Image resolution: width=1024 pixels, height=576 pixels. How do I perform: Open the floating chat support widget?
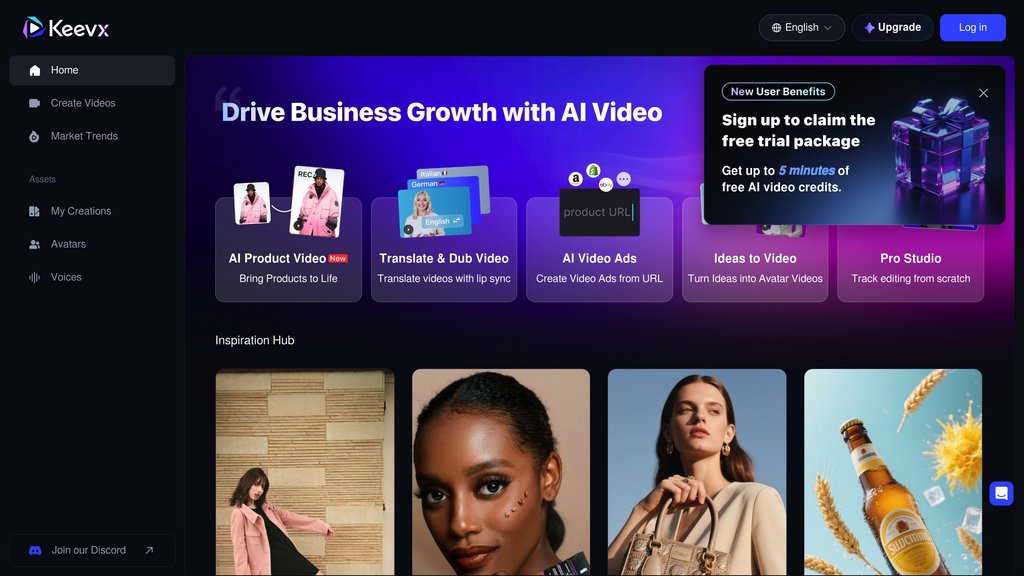(x=1001, y=493)
